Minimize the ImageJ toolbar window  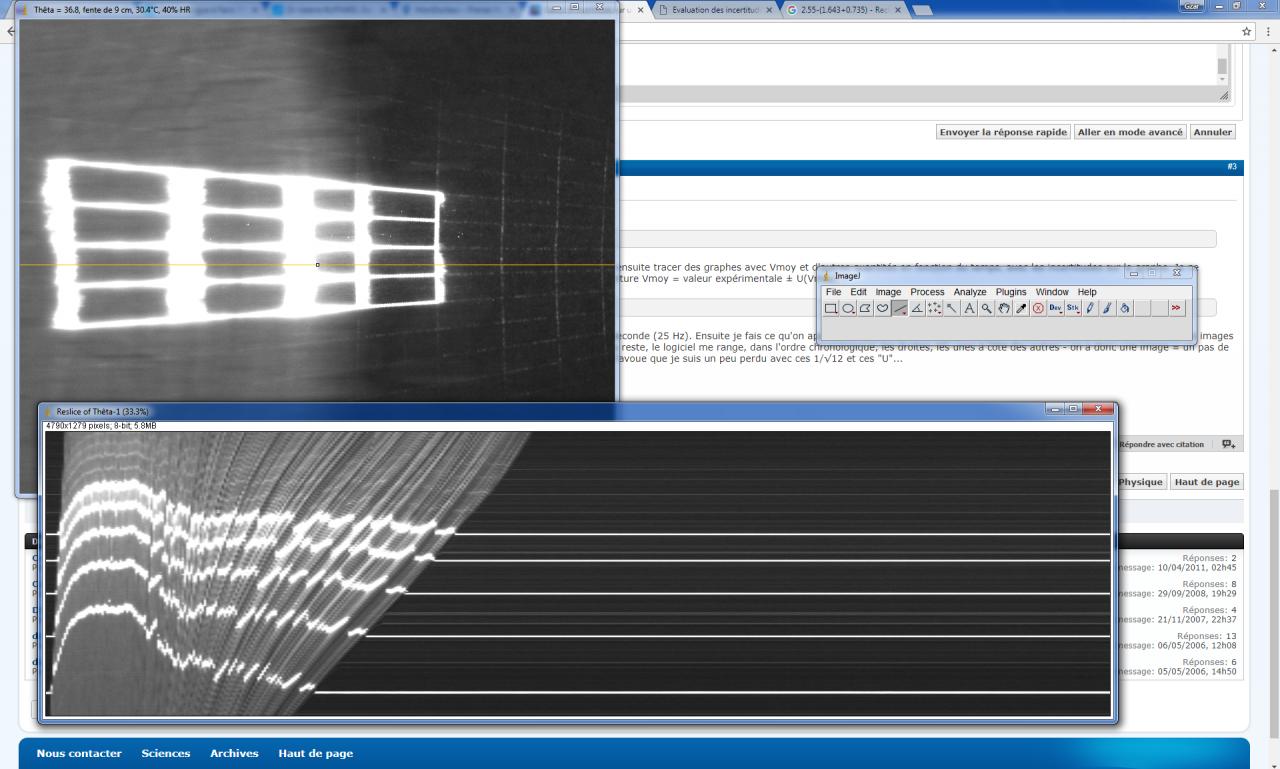point(1134,273)
